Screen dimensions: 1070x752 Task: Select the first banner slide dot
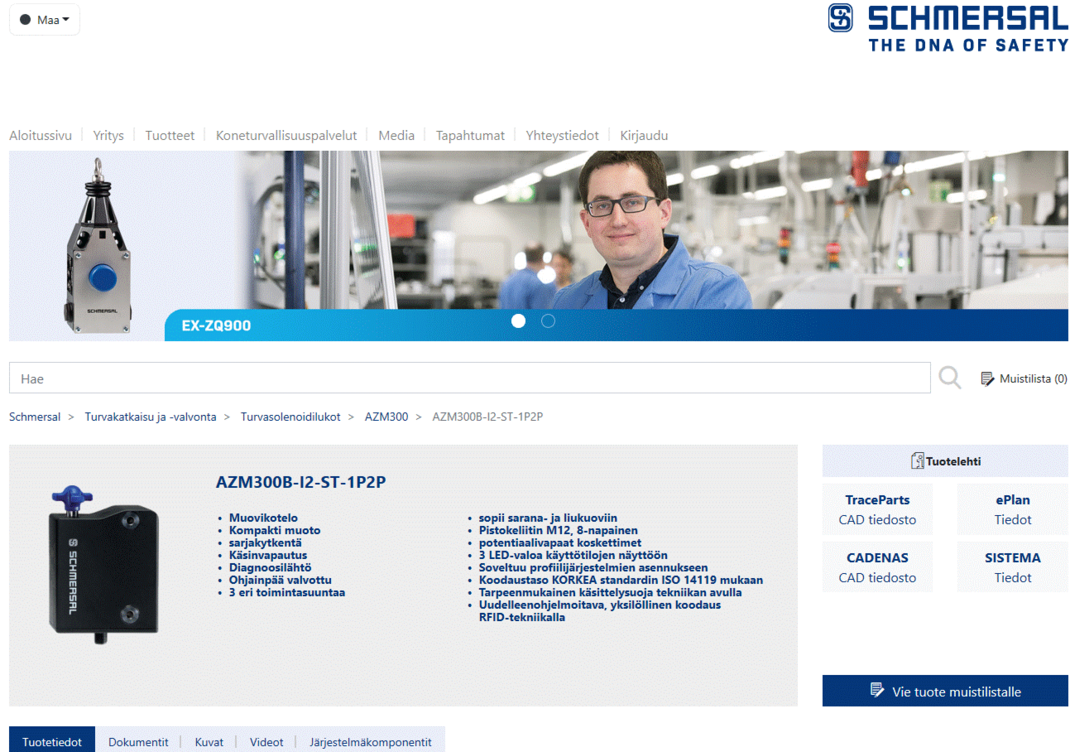[519, 321]
